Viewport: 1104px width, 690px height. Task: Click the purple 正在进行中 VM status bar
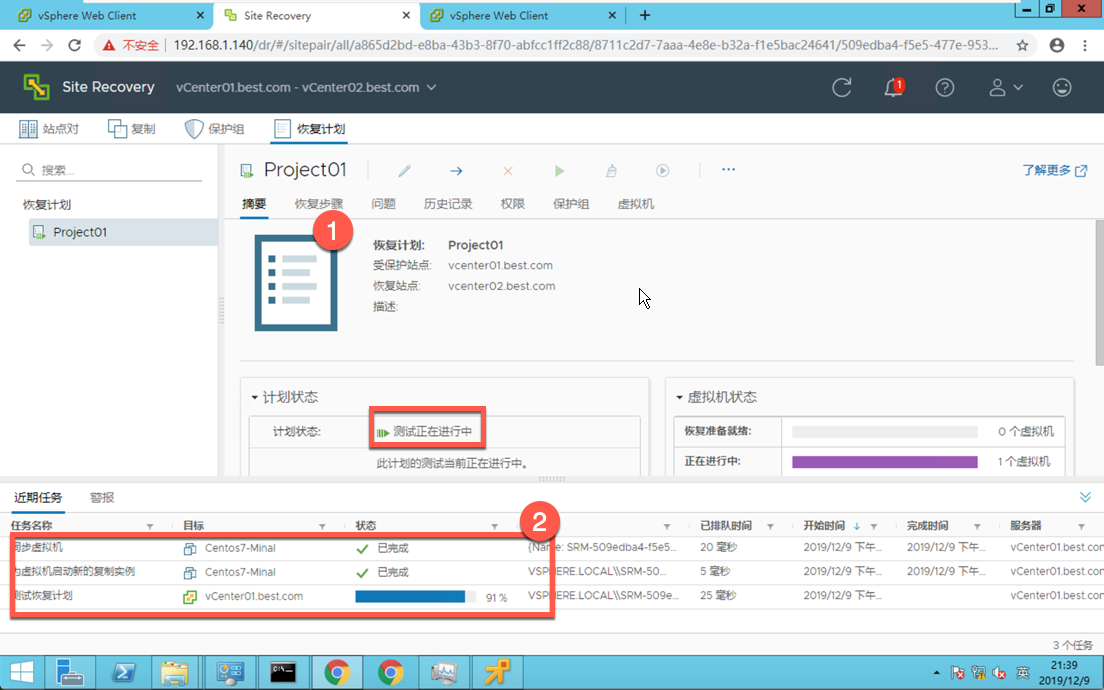pos(884,462)
